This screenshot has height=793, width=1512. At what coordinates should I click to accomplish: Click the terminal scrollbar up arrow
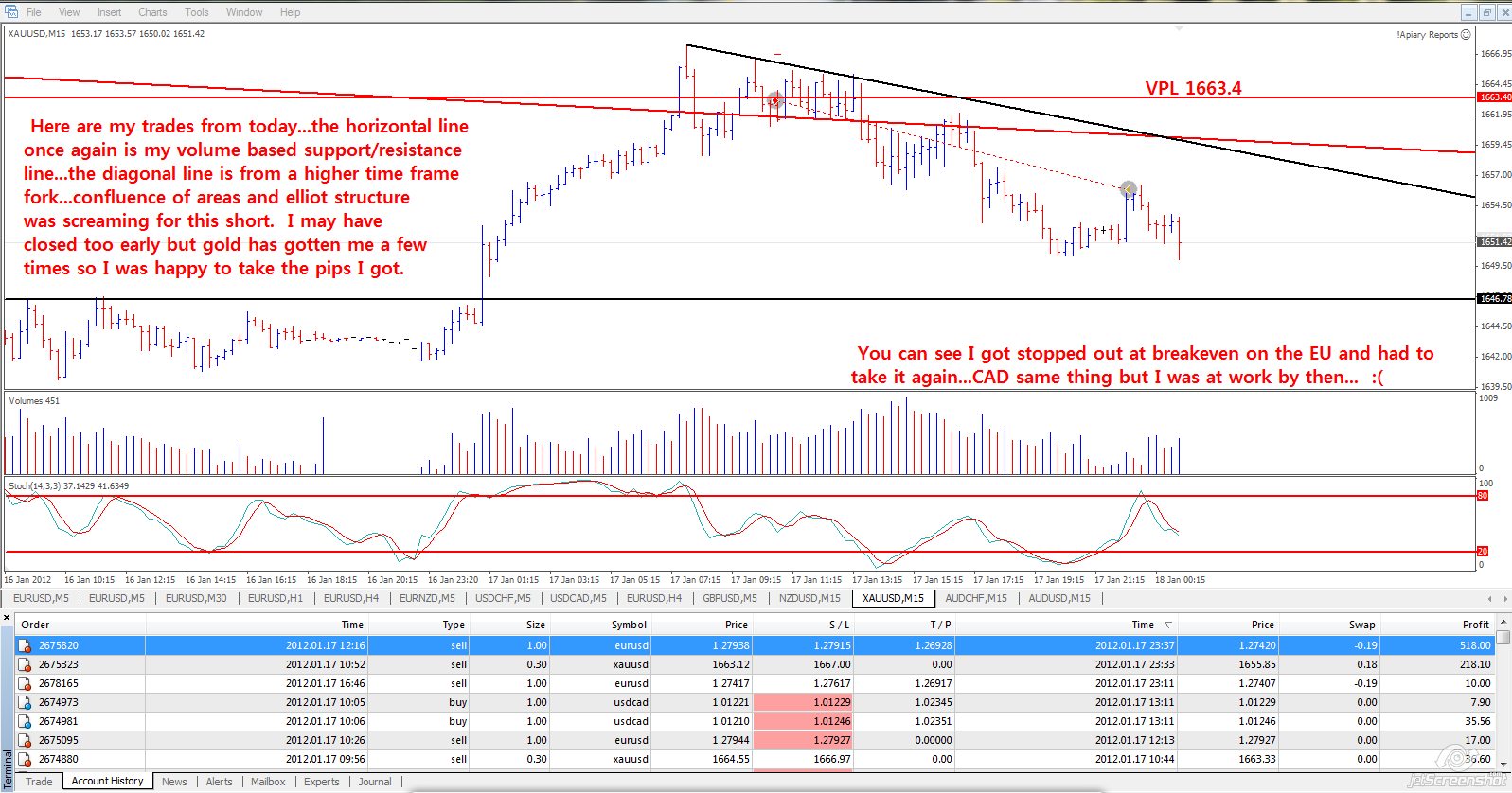[1503, 624]
